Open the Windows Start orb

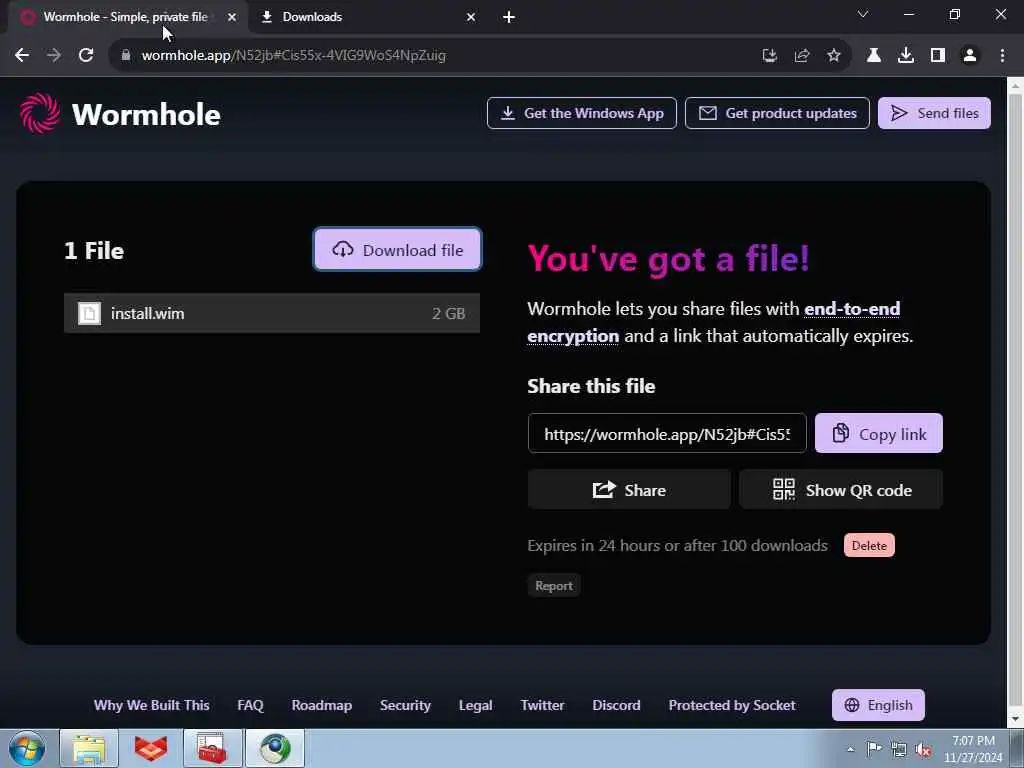point(27,748)
